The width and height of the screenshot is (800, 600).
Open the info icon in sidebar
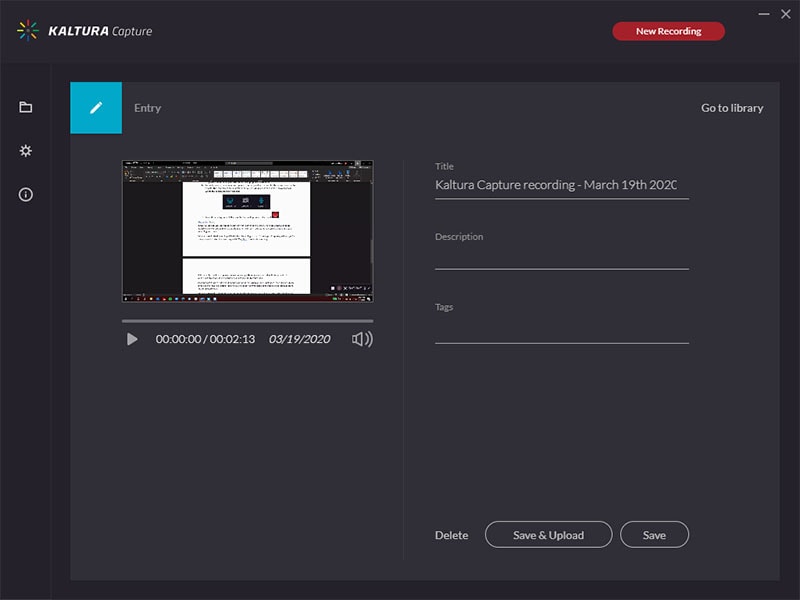26,194
